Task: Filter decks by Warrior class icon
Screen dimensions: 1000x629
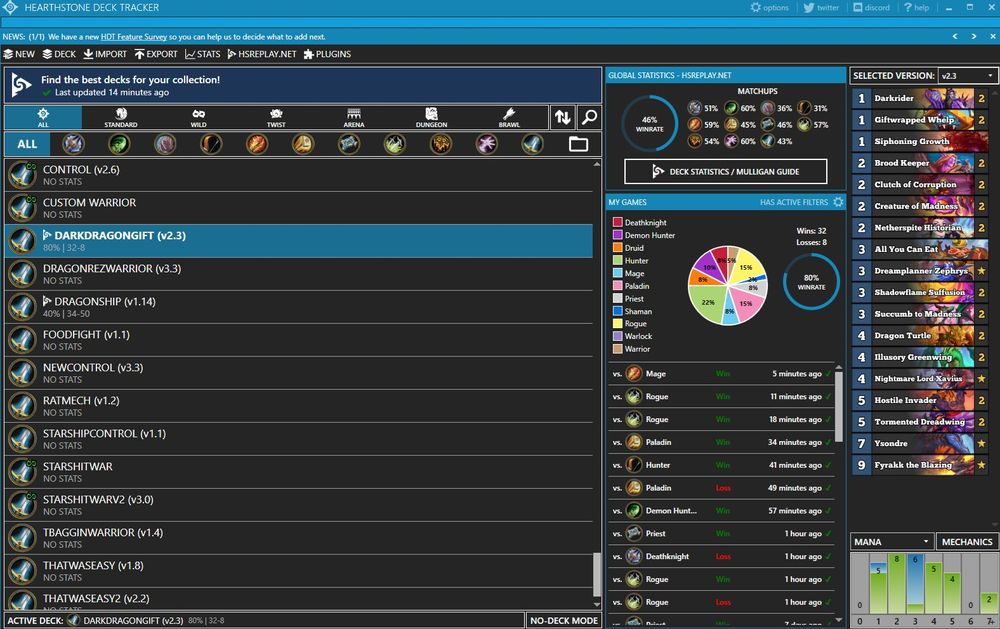Action: 533,144
